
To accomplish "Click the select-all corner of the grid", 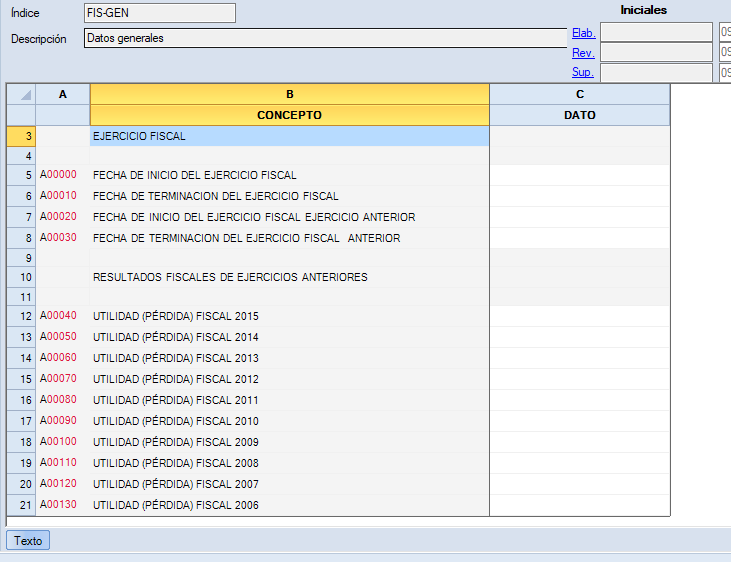I will coord(21,94).
